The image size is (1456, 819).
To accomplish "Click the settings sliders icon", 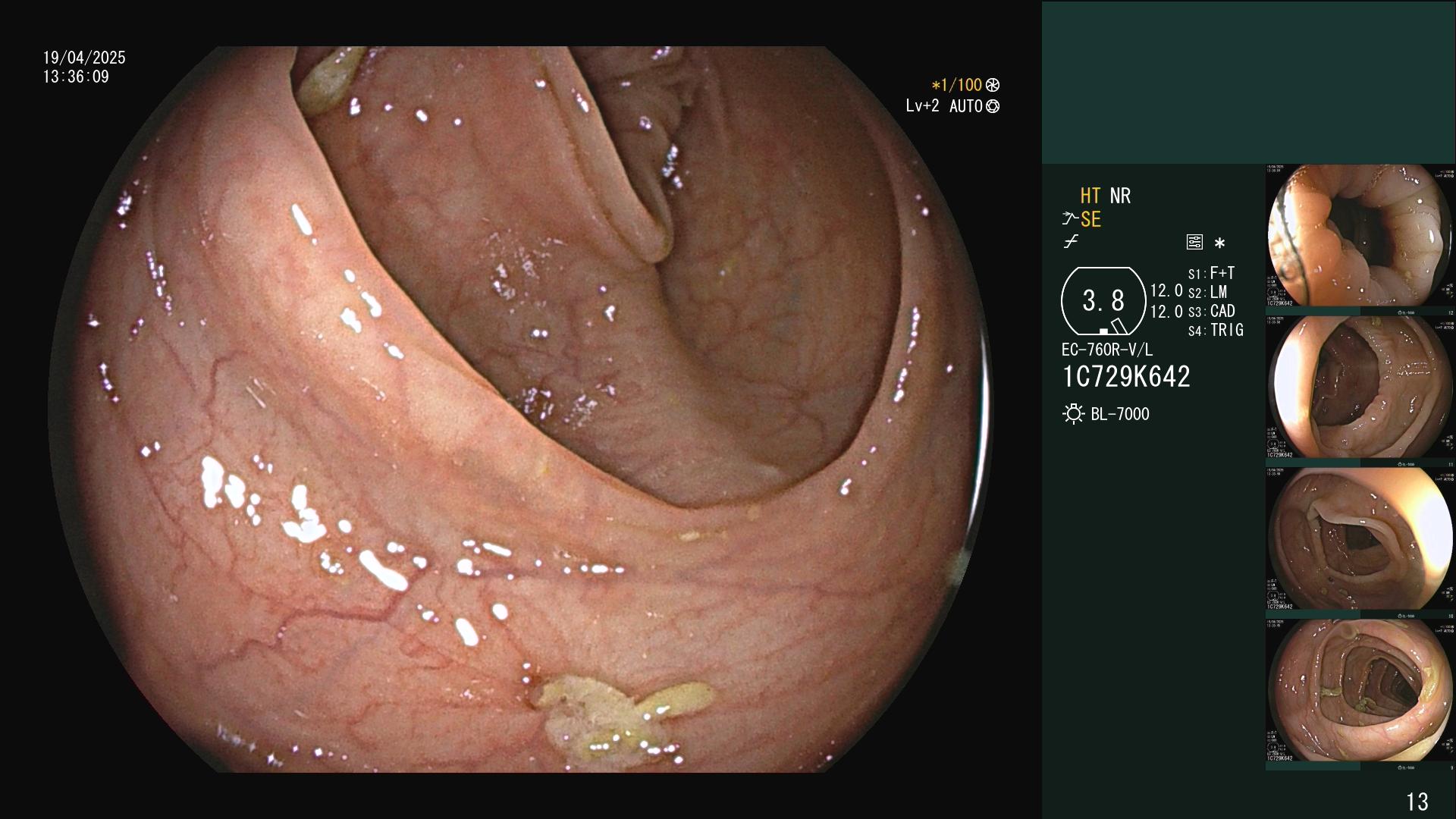I will tap(1194, 243).
